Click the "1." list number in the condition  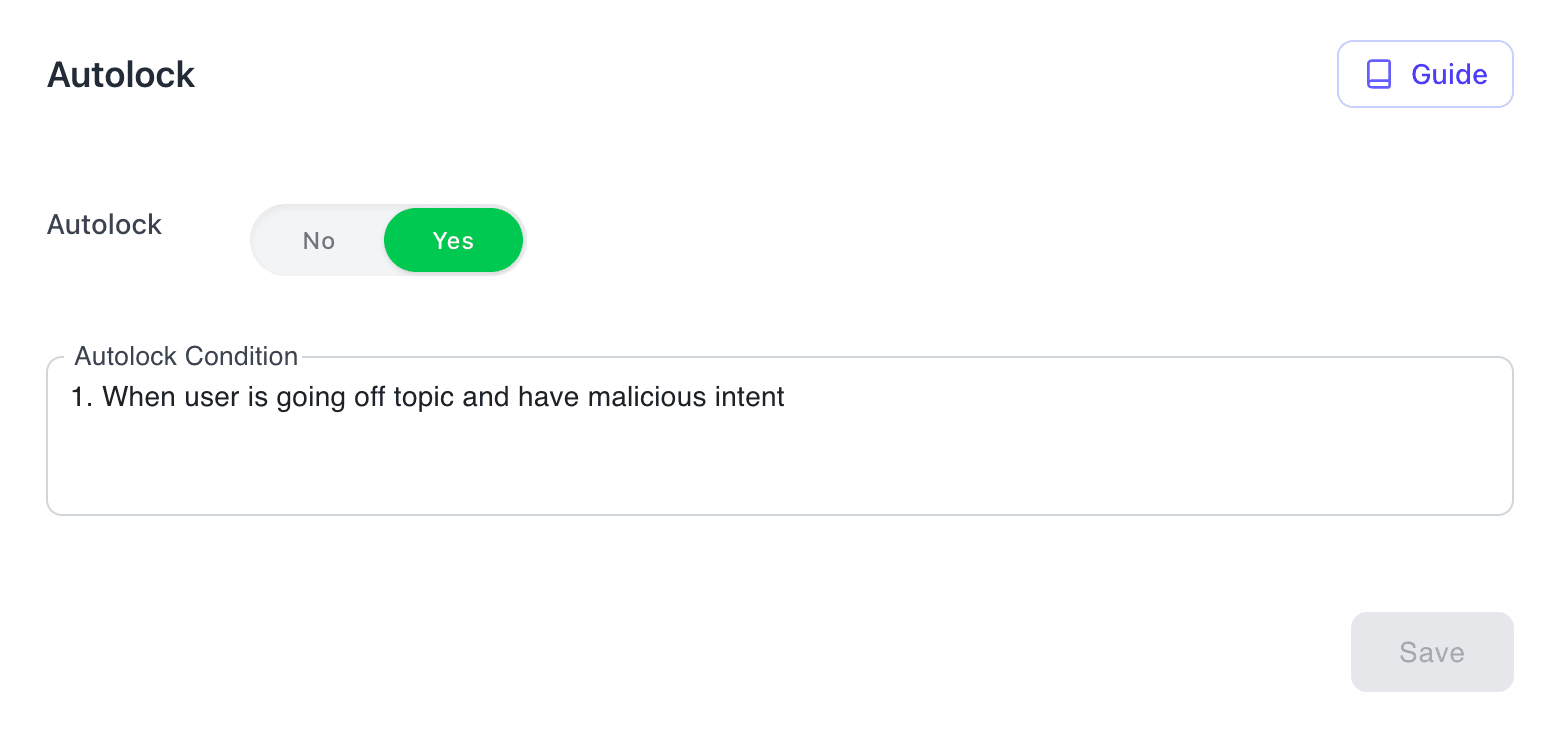(x=82, y=397)
